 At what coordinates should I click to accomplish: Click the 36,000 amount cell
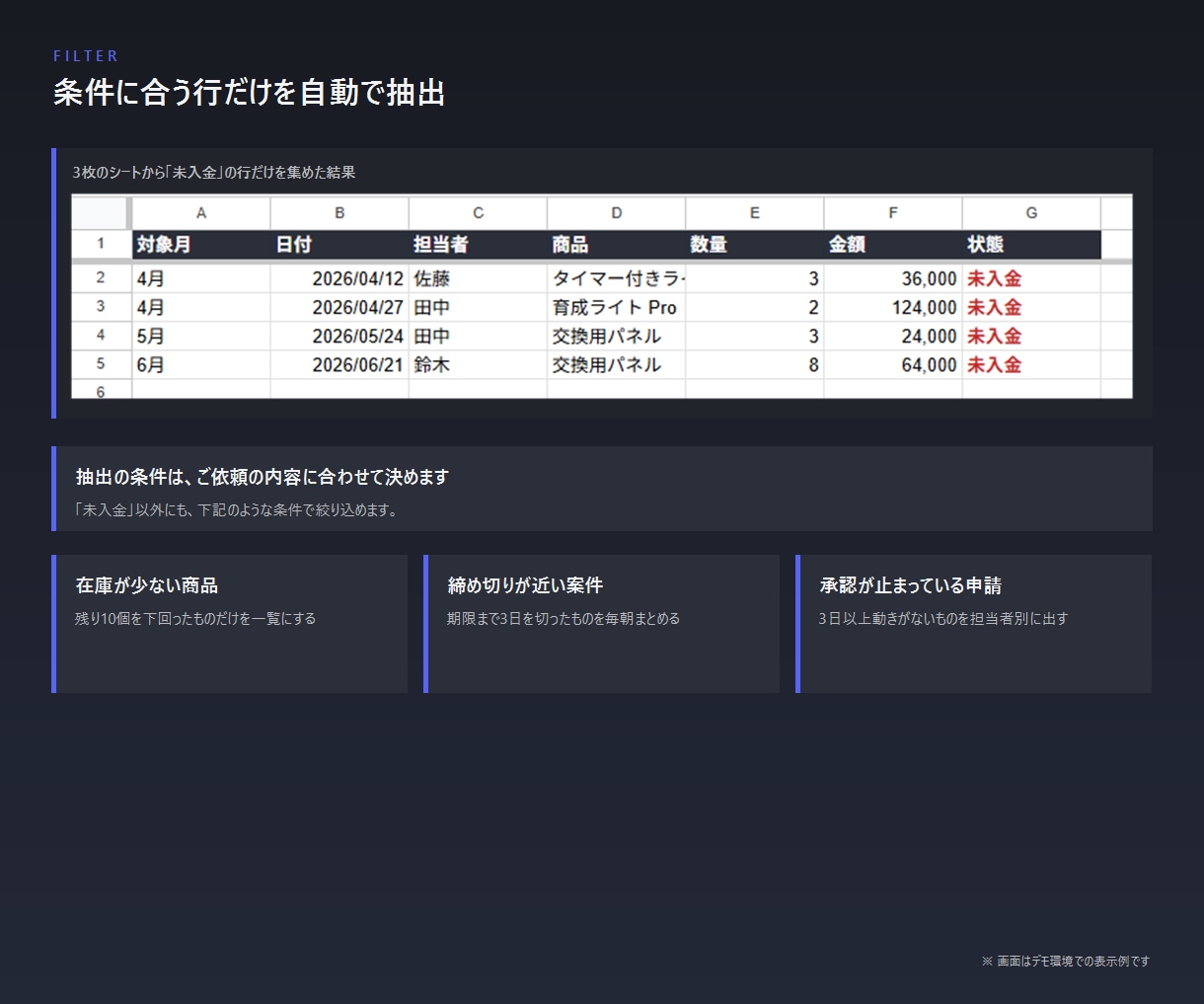[x=893, y=278]
